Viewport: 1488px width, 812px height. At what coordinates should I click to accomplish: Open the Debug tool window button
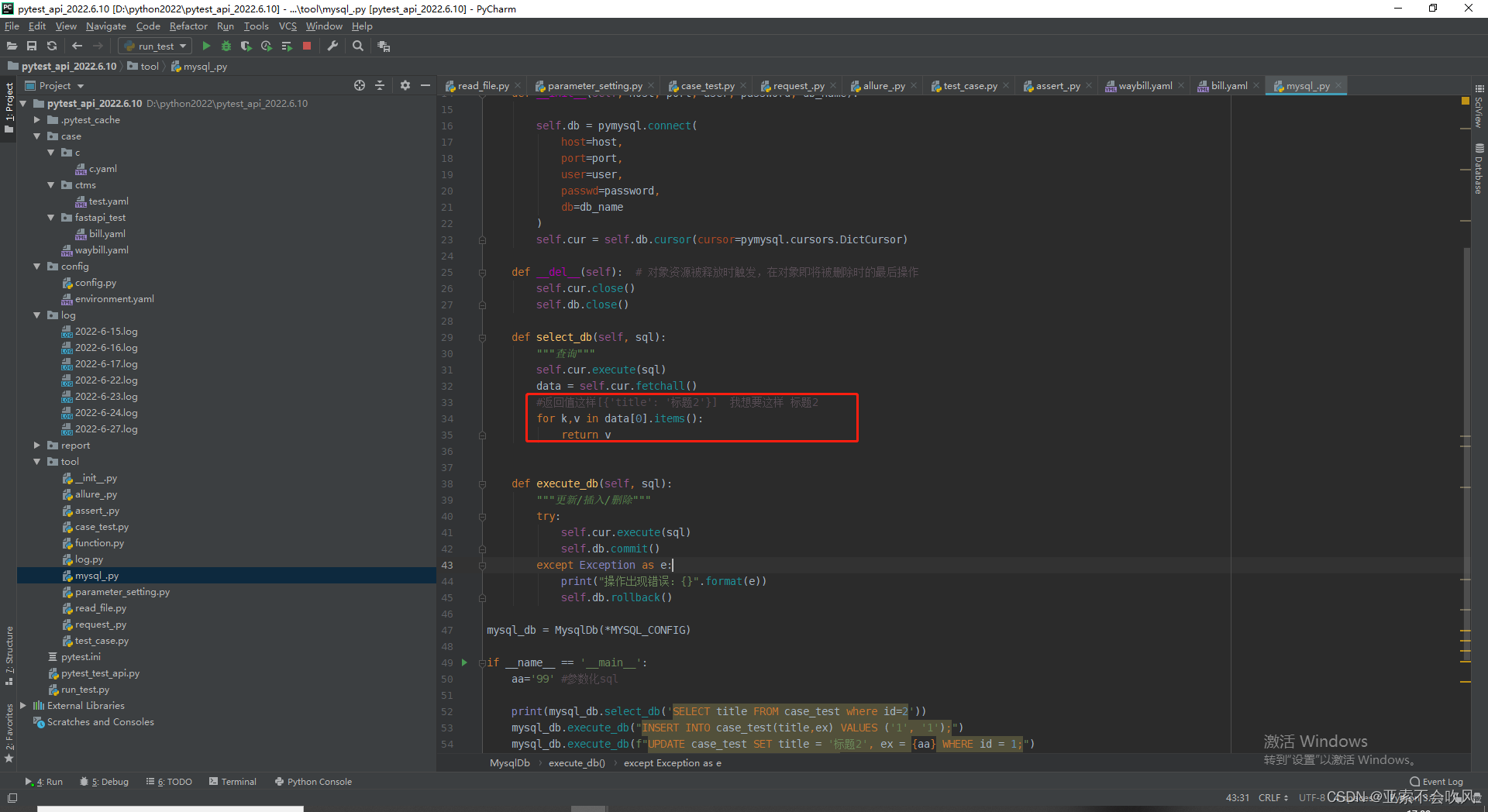(x=105, y=782)
